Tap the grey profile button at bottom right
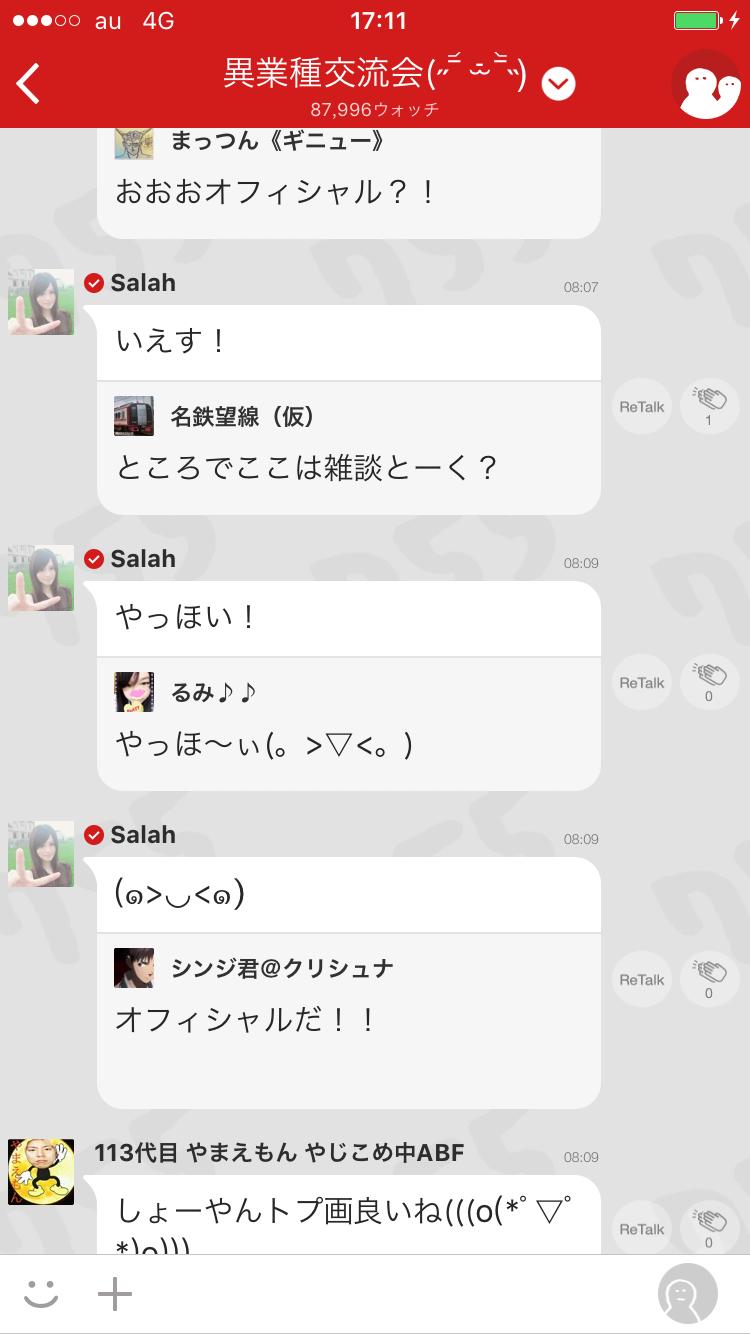Image resolution: width=750 pixels, height=1334 pixels. (688, 1294)
